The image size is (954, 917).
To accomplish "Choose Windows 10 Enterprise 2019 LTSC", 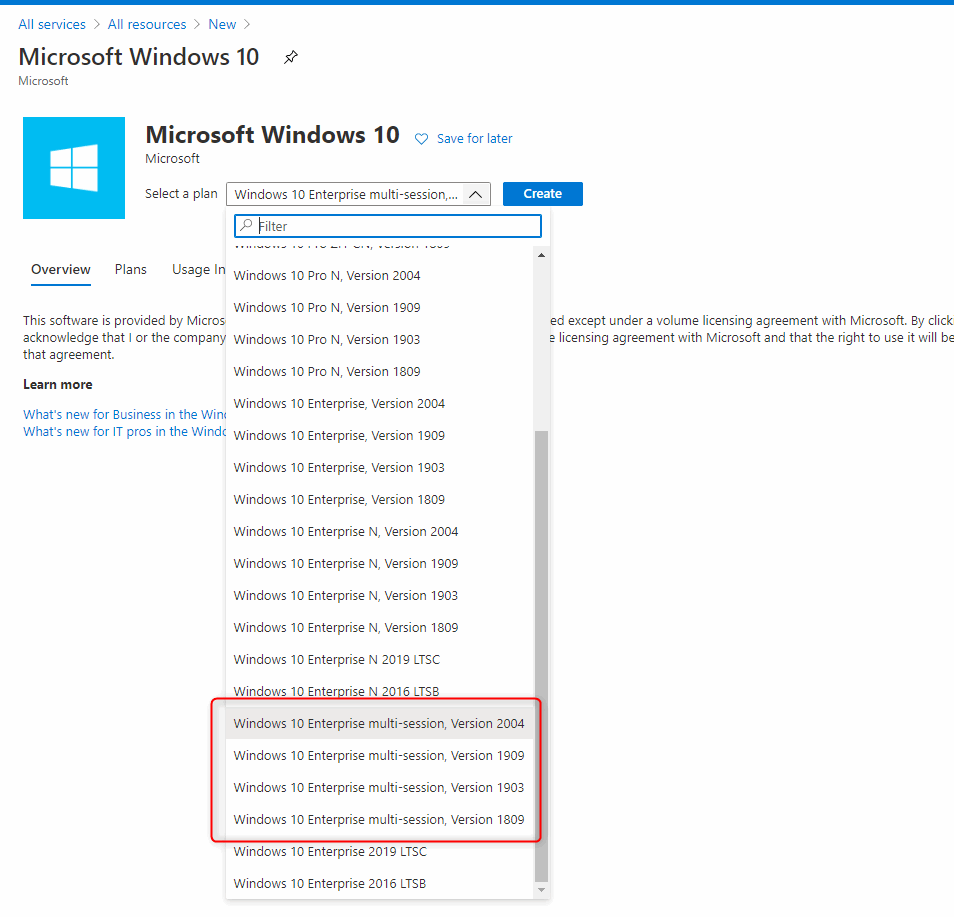I will (x=380, y=851).
